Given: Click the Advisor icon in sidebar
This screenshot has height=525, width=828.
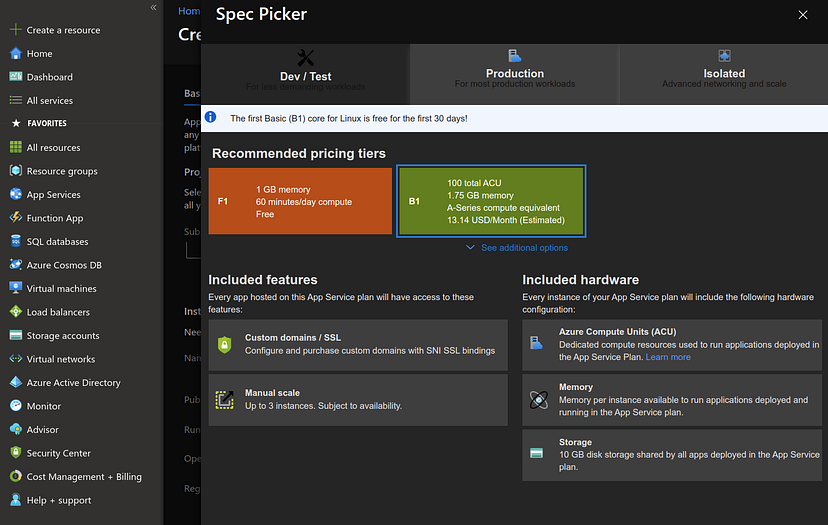Looking at the screenshot, I should [x=16, y=430].
